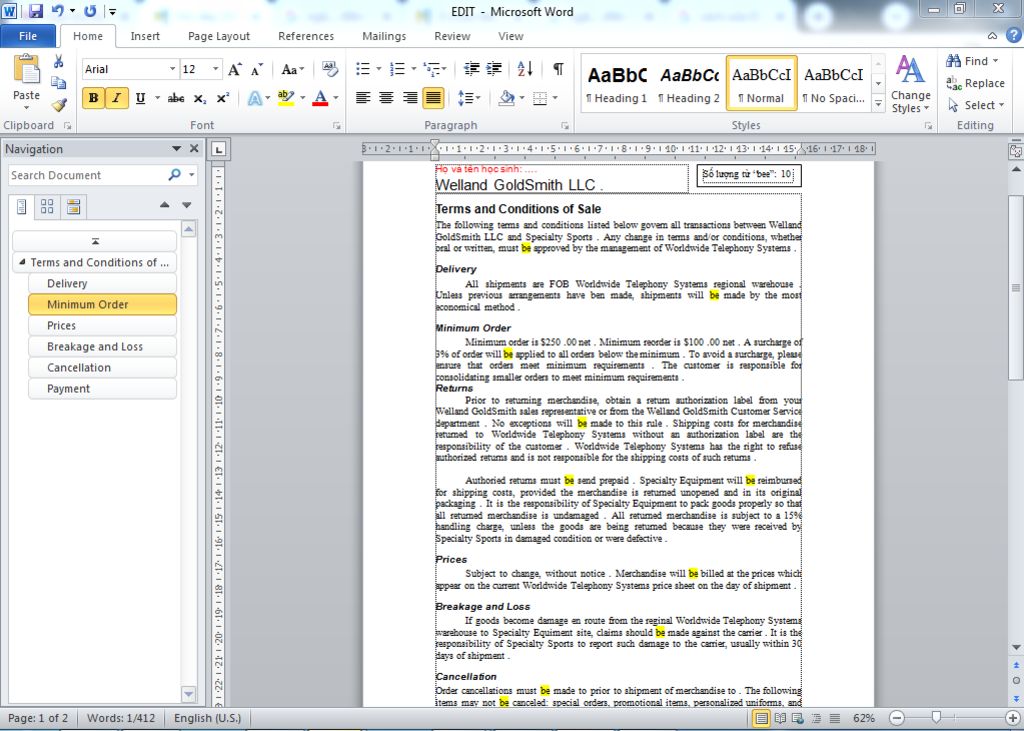1024x731 pixels.
Task: Open the References tab
Action: coord(306,36)
